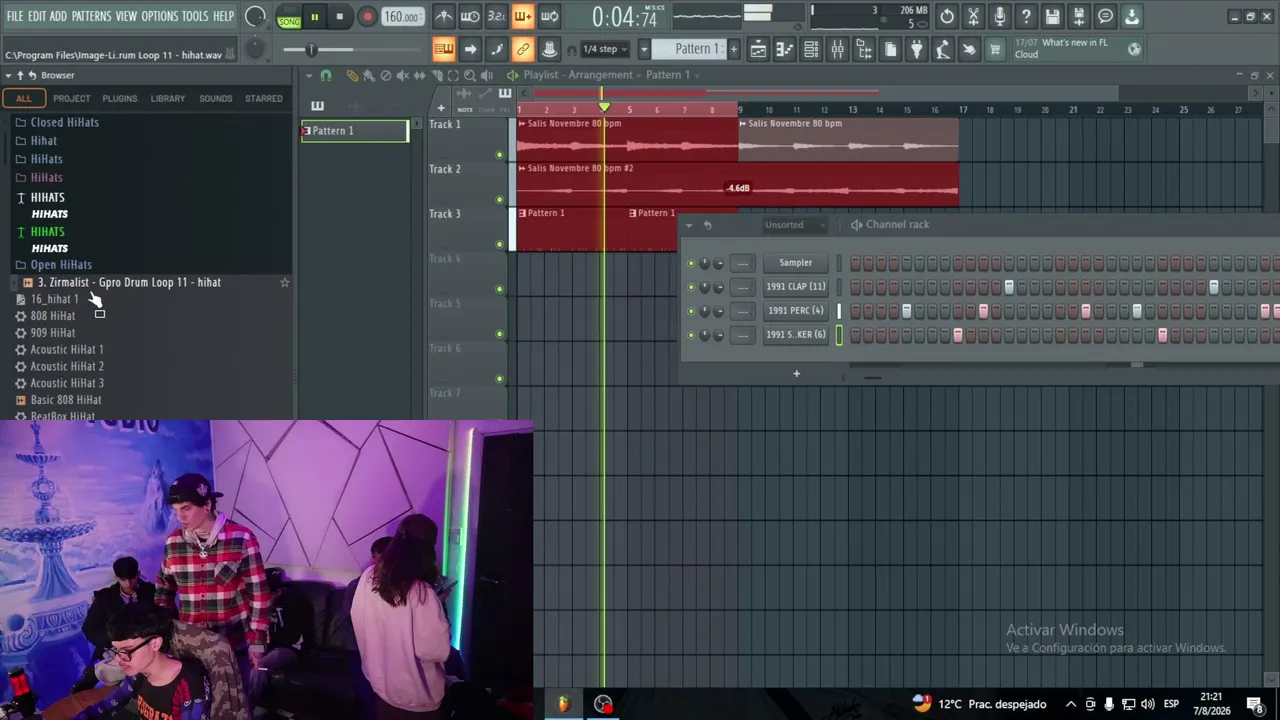Enable wait for input before recording
Screen dimensions: 1280x720
point(470,16)
